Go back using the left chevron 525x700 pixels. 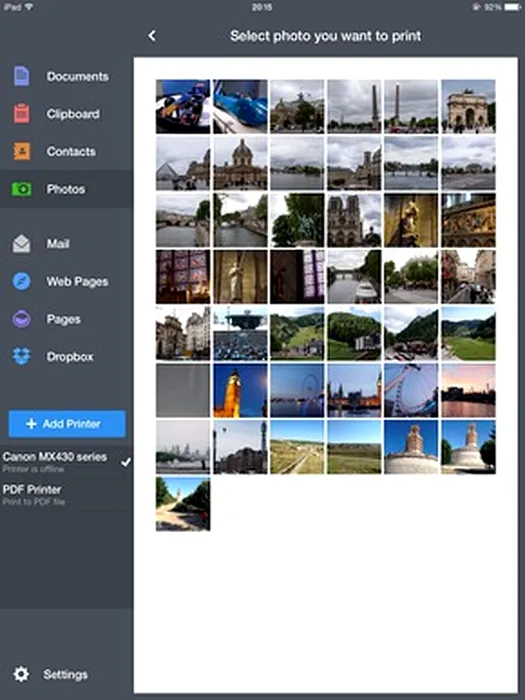click(x=152, y=36)
